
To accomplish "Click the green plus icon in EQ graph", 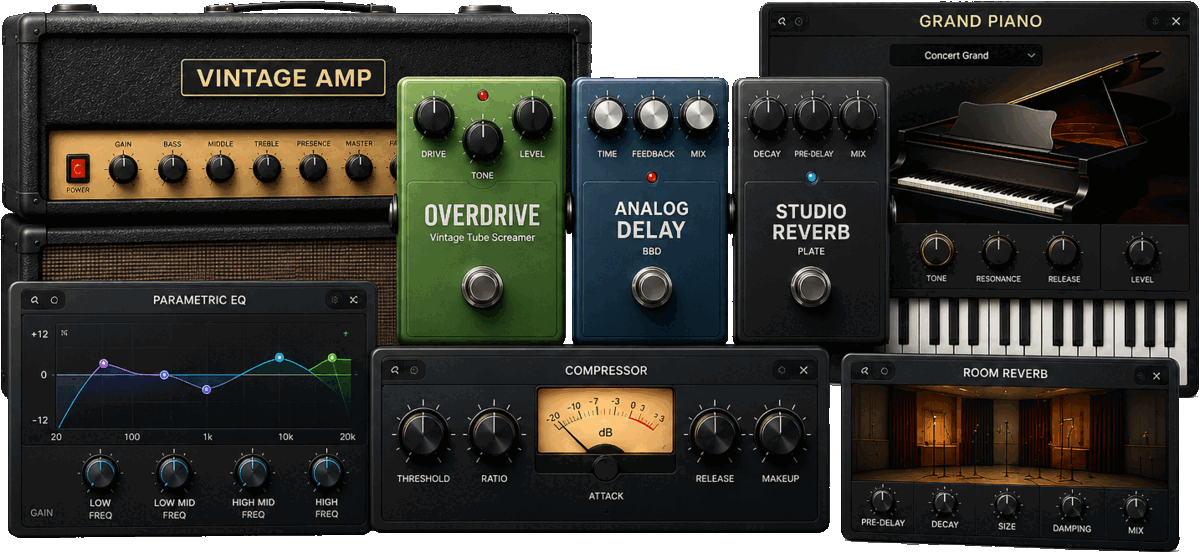I will 346,333.
